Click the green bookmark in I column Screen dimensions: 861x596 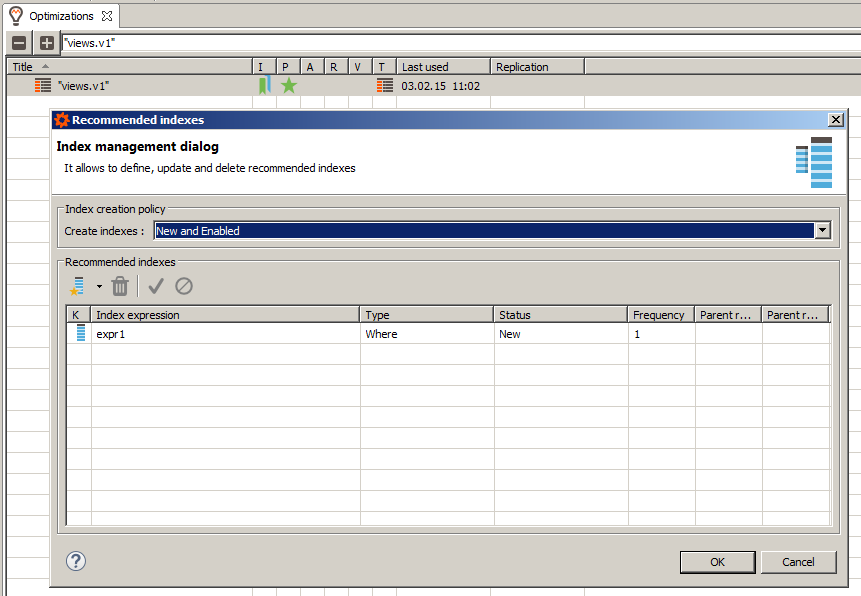264,86
